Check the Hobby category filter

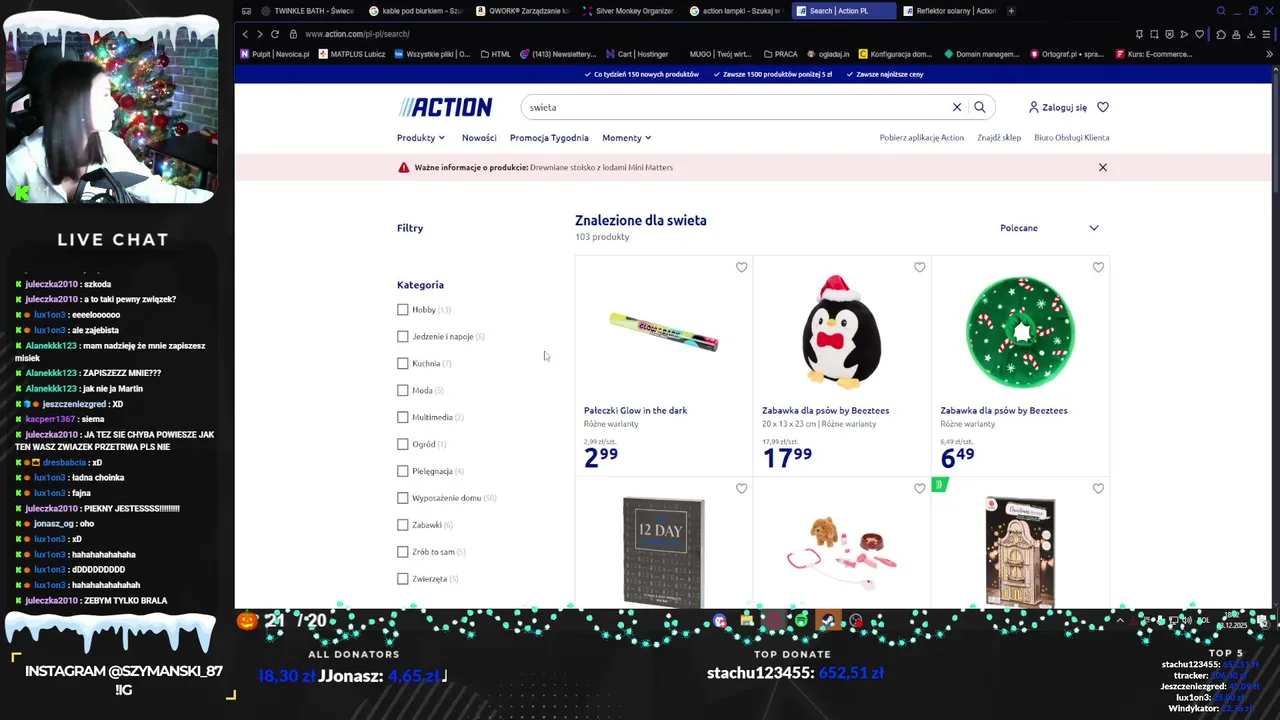(x=403, y=310)
